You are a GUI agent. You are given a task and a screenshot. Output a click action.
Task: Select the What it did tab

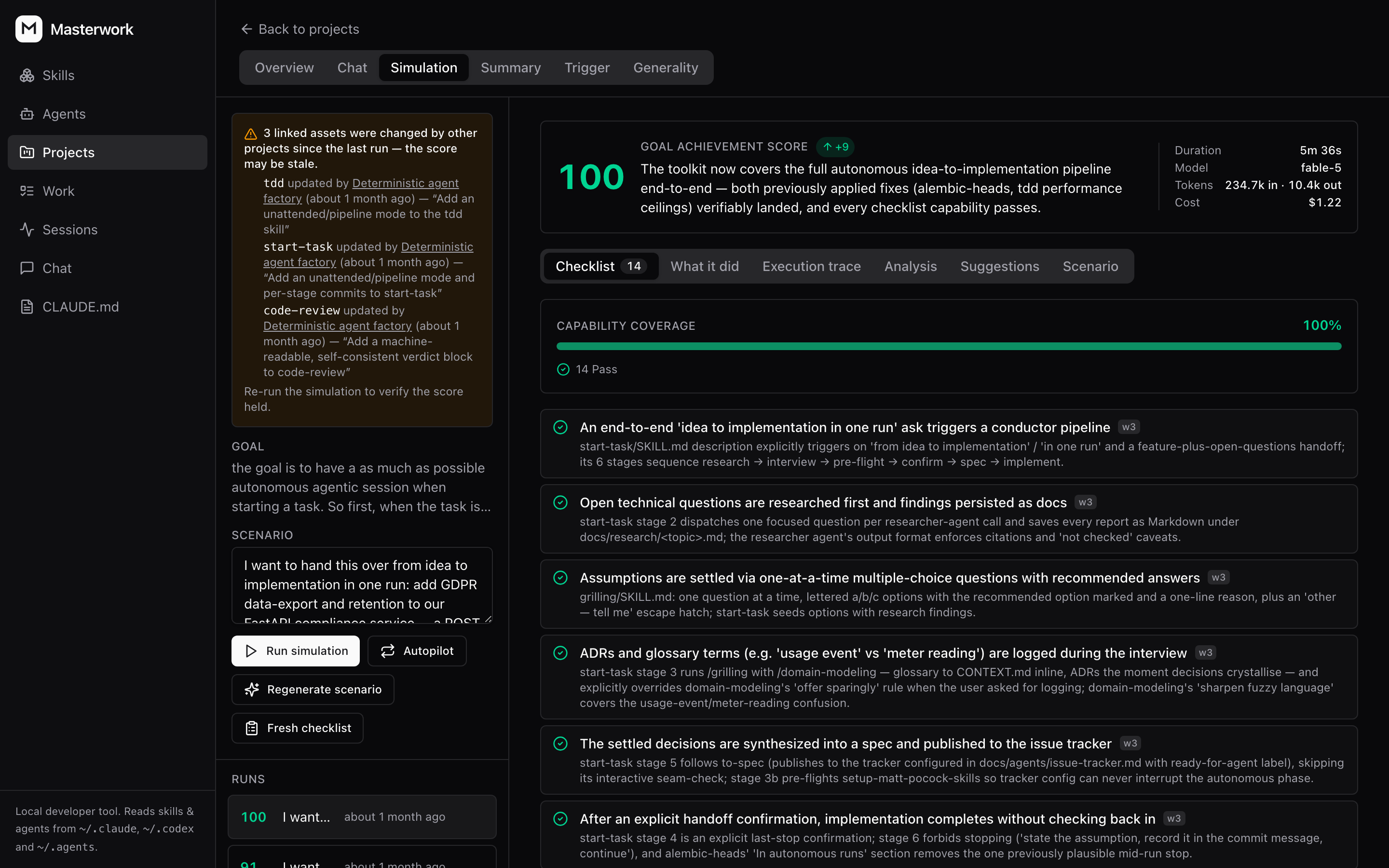(x=704, y=266)
